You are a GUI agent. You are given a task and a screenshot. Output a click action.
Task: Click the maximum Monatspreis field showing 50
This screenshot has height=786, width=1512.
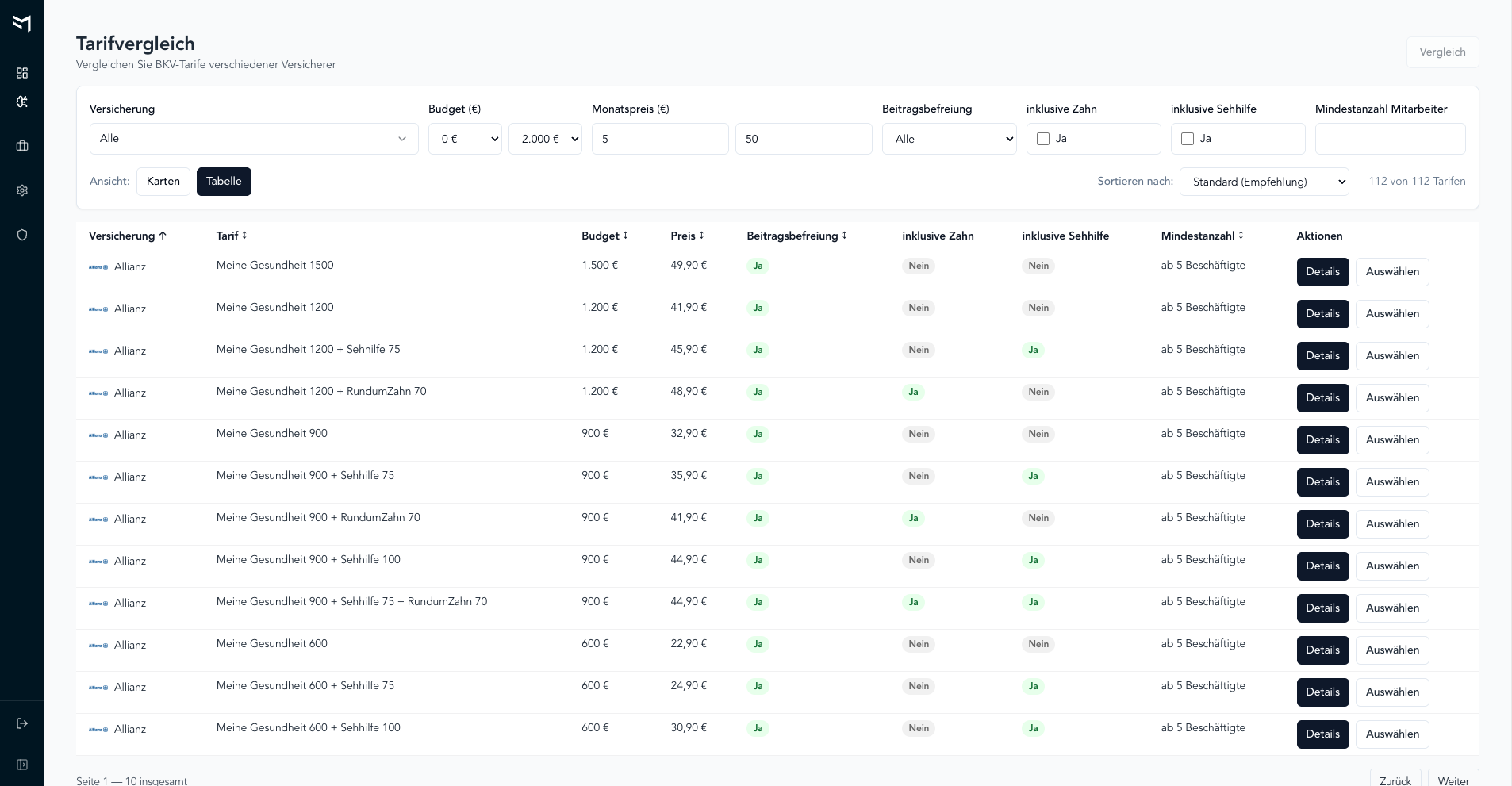804,139
